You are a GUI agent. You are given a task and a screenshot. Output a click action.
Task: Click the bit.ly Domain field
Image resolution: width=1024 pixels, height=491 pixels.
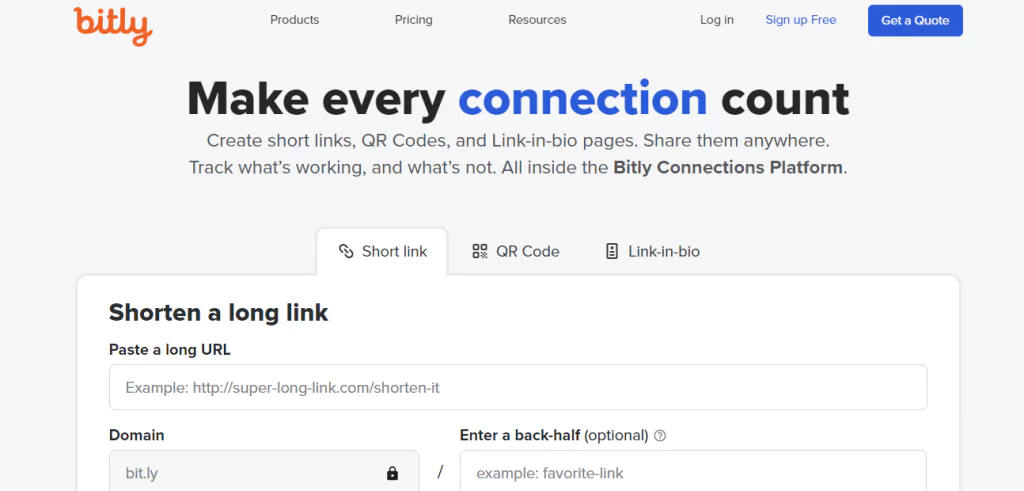tap(264, 473)
